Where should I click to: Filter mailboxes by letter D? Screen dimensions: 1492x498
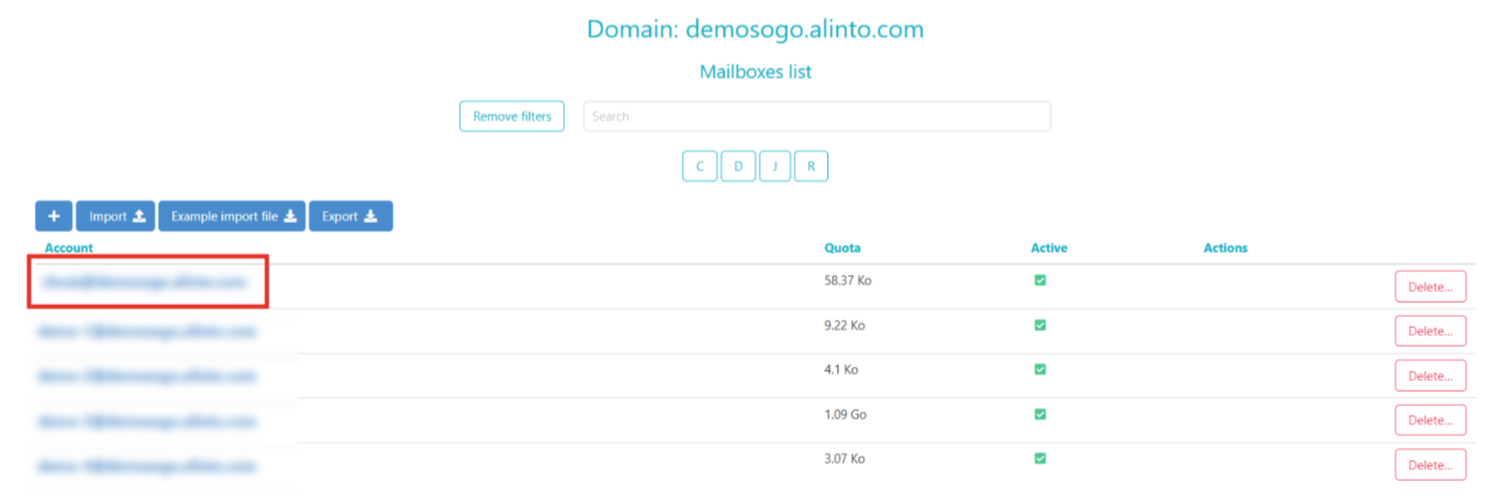(x=738, y=166)
